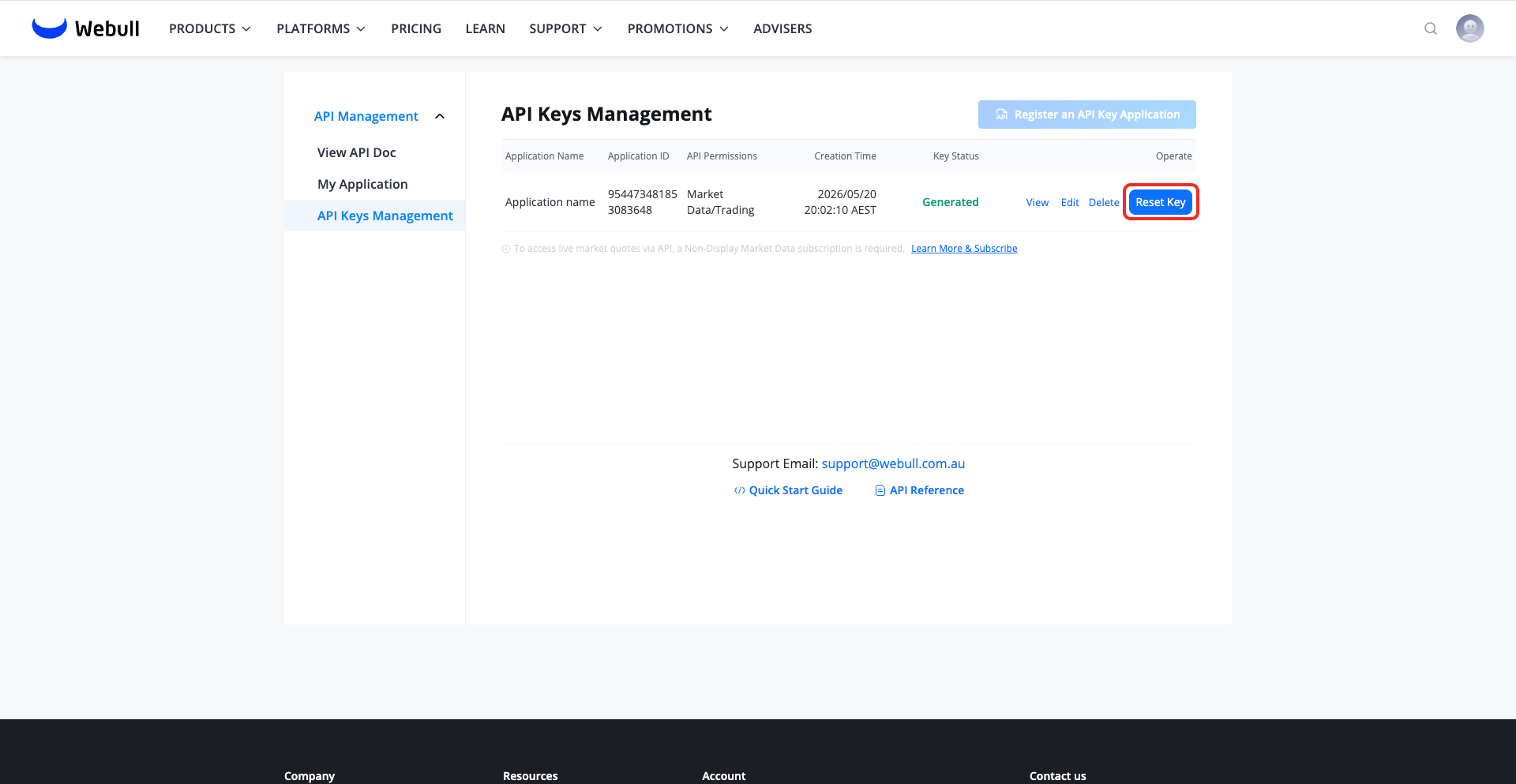Click the Company footer heading

coord(310,776)
